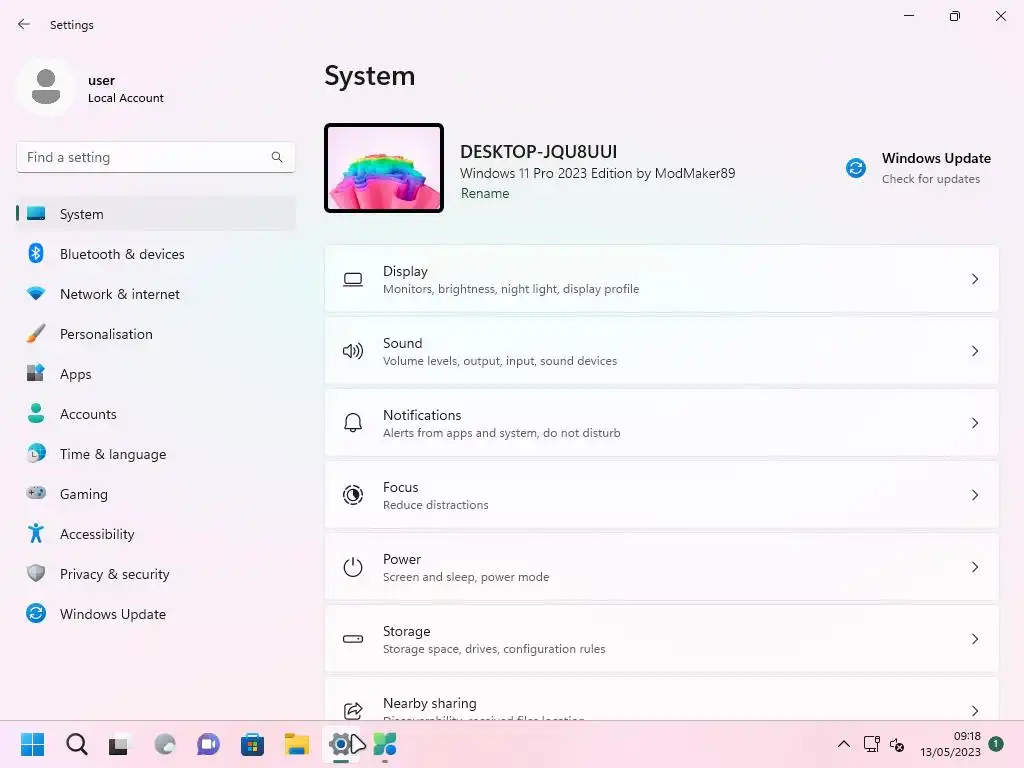This screenshot has height=768, width=1024.
Task: Click the user profile avatar
Action: click(46, 87)
